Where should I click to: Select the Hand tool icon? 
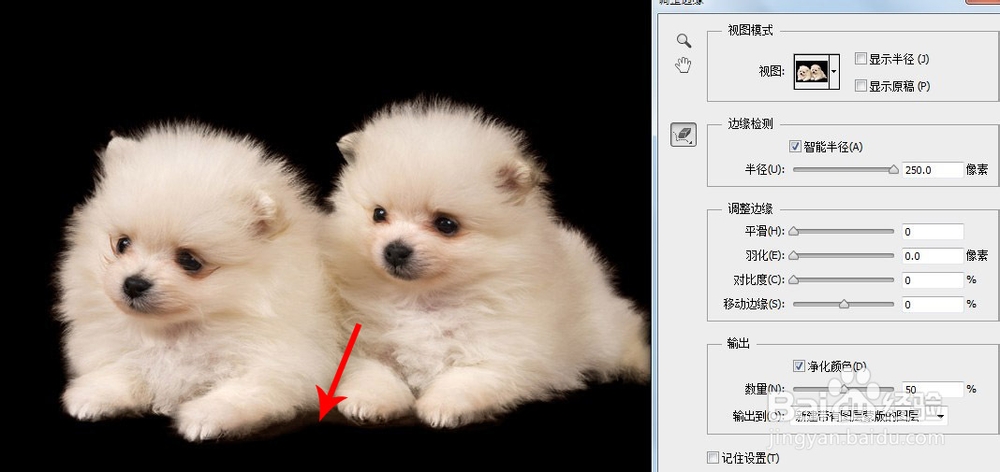684,65
